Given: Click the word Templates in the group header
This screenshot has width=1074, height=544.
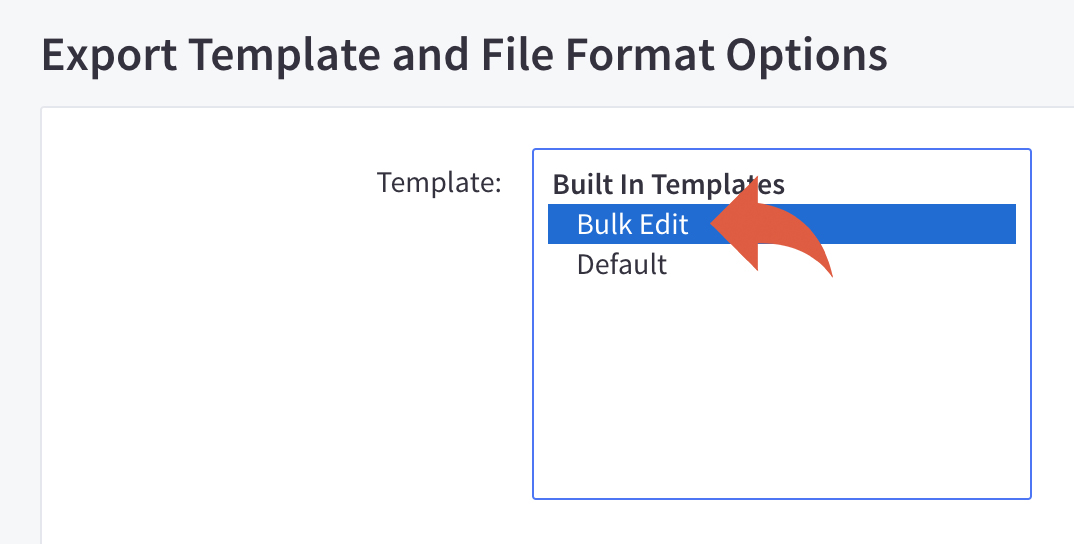Looking at the screenshot, I should coord(718,184).
